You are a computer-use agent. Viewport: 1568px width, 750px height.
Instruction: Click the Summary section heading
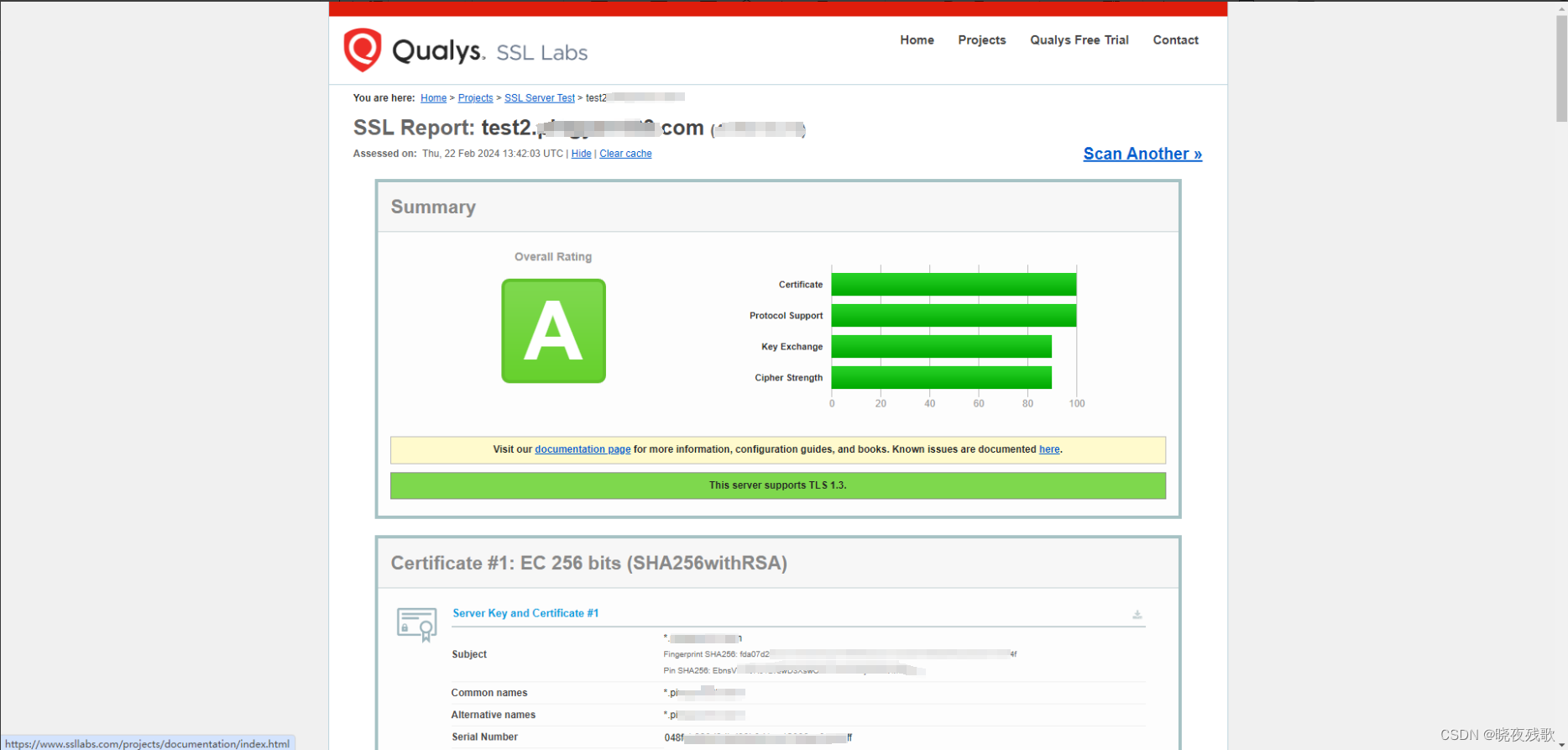433,207
